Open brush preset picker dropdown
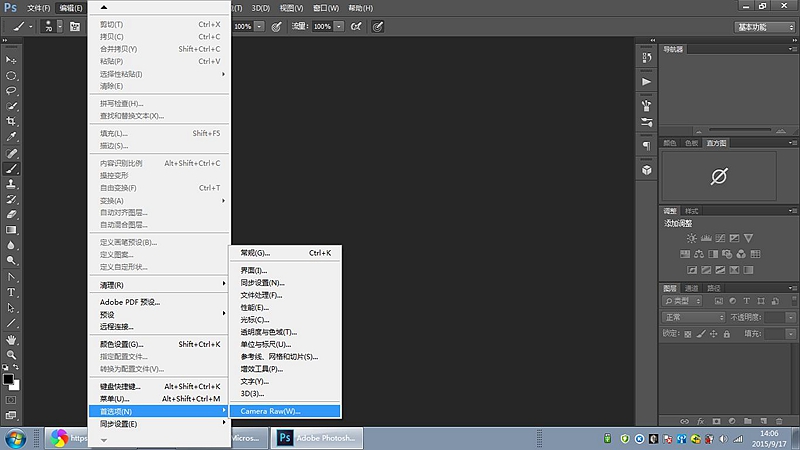The height and width of the screenshot is (450, 800). coord(60,27)
